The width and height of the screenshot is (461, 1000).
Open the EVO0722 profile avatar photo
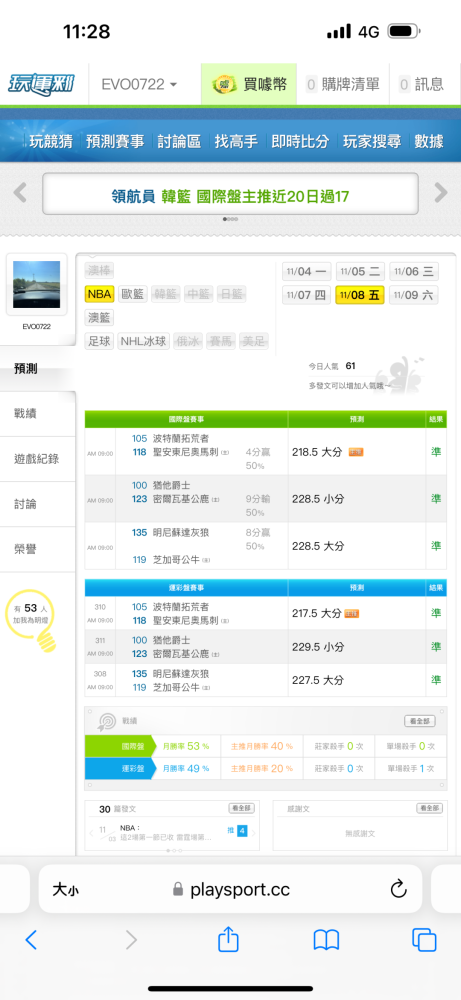(x=36, y=284)
